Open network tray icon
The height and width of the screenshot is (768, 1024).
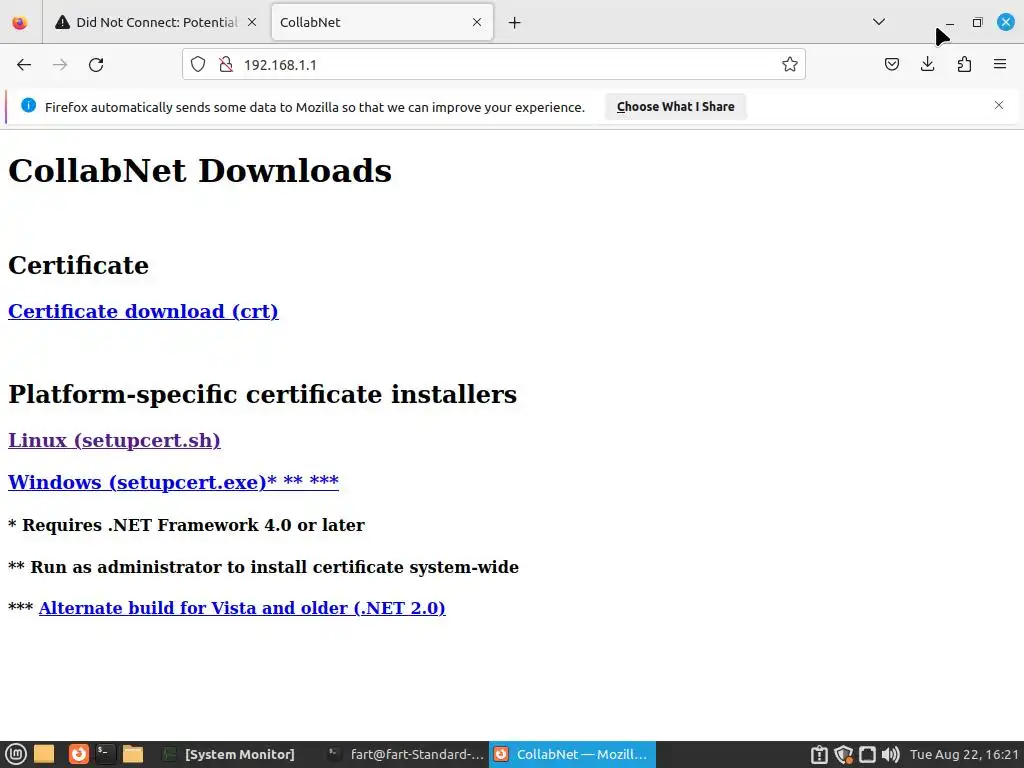(x=867, y=754)
